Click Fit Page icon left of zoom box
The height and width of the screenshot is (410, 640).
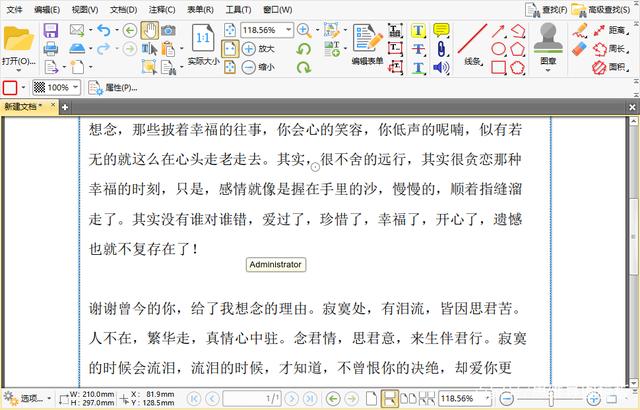point(230,30)
